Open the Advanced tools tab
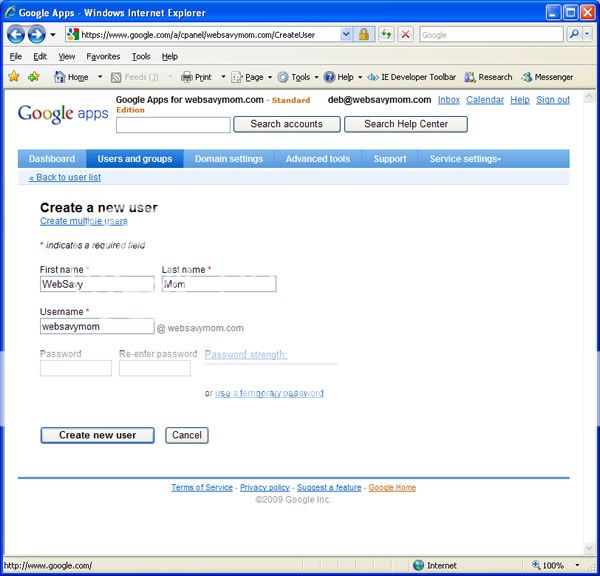 coord(318,159)
